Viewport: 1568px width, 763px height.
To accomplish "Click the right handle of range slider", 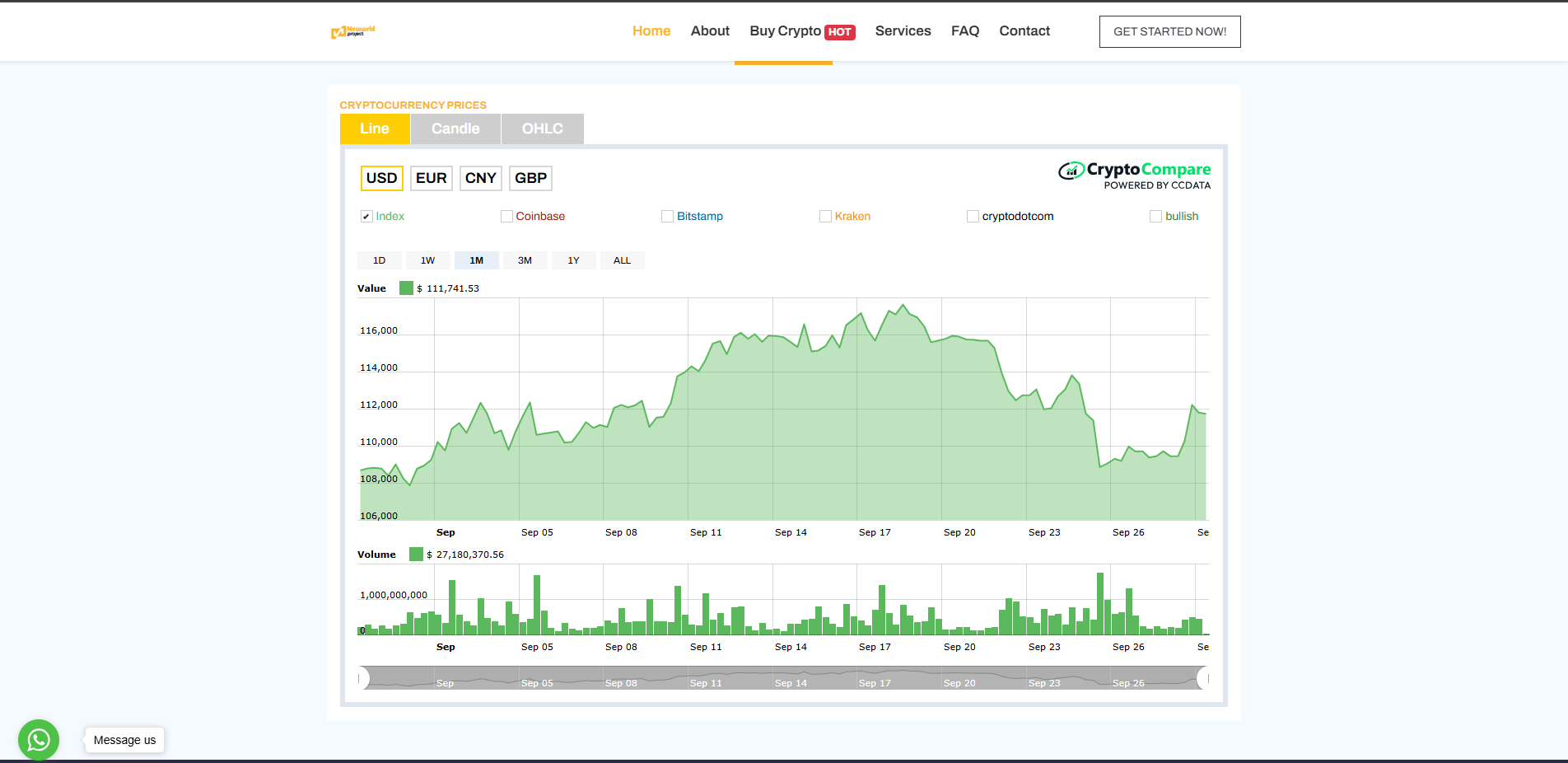I will point(1206,678).
